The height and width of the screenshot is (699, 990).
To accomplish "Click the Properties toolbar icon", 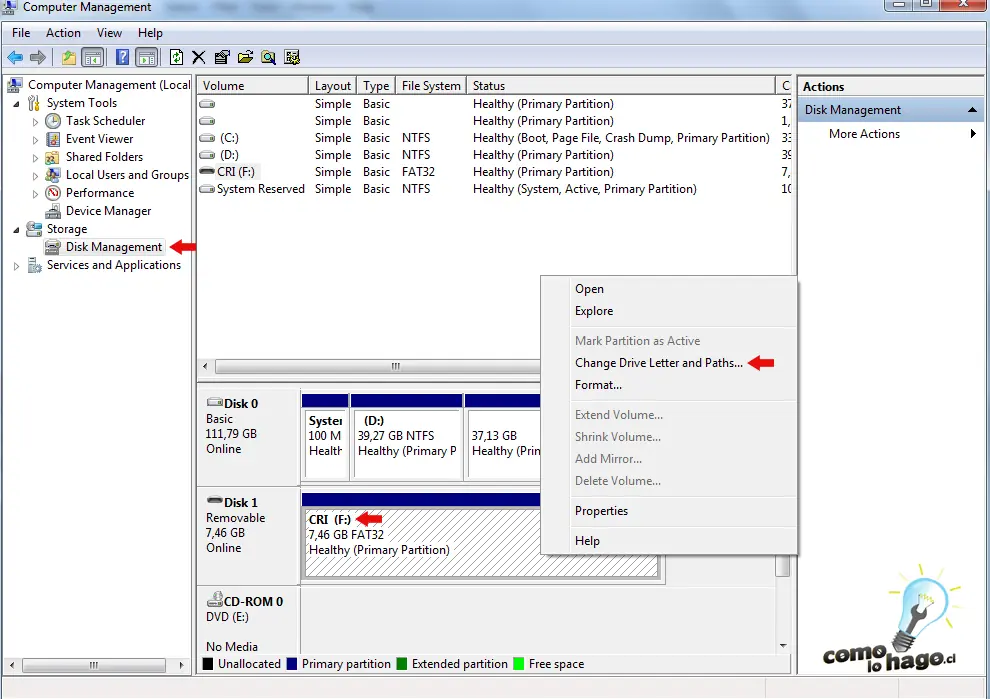I will pyautogui.click(x=222, y=57).
